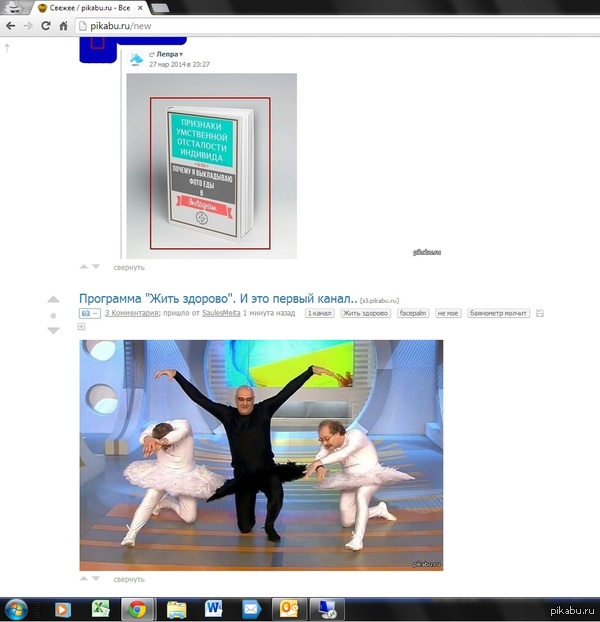Viewport: 600px width, 622px height.
Task: Expand the plus box below the post info
Action: click(x=82, y=326)
